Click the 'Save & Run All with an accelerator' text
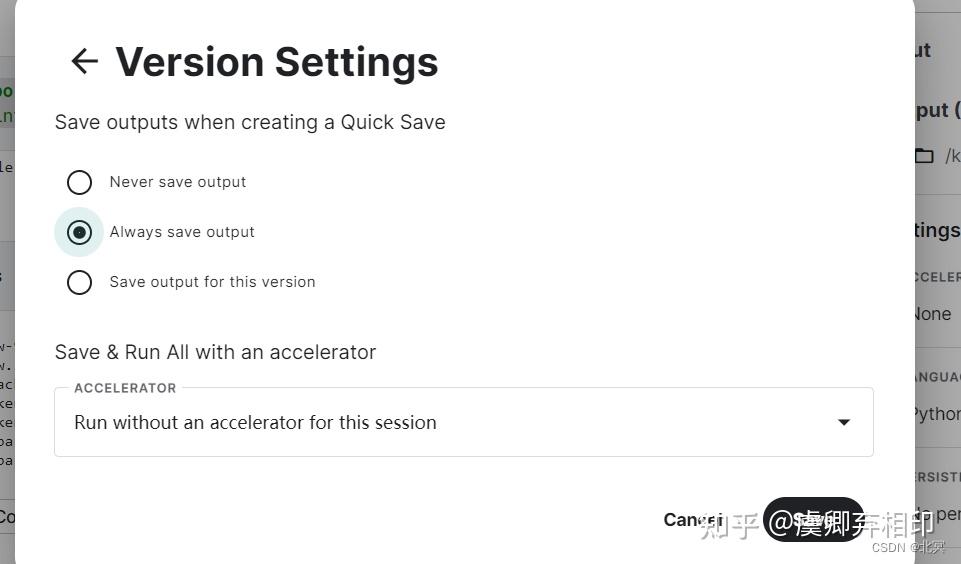 [x=215, y=352]
